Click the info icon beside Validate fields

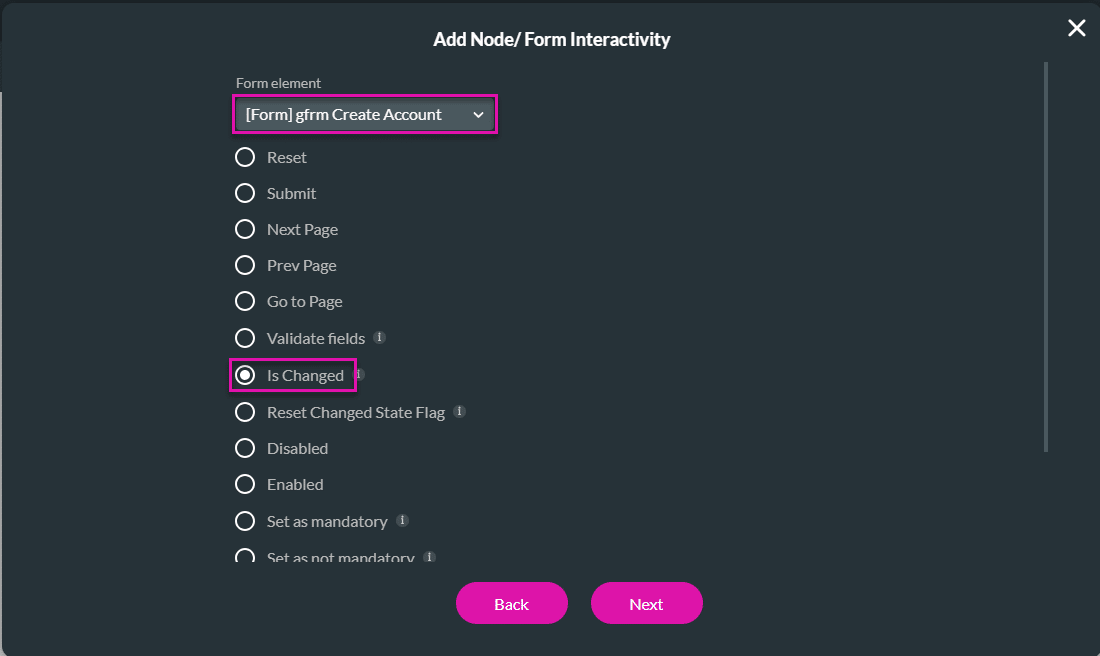(x=379, y=337)
